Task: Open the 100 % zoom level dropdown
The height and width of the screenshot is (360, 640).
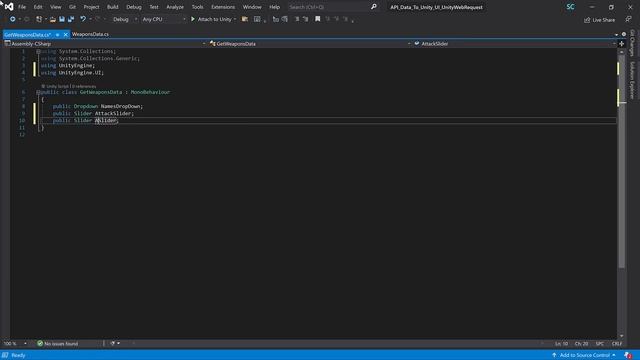Action: (x=15, y=344)
